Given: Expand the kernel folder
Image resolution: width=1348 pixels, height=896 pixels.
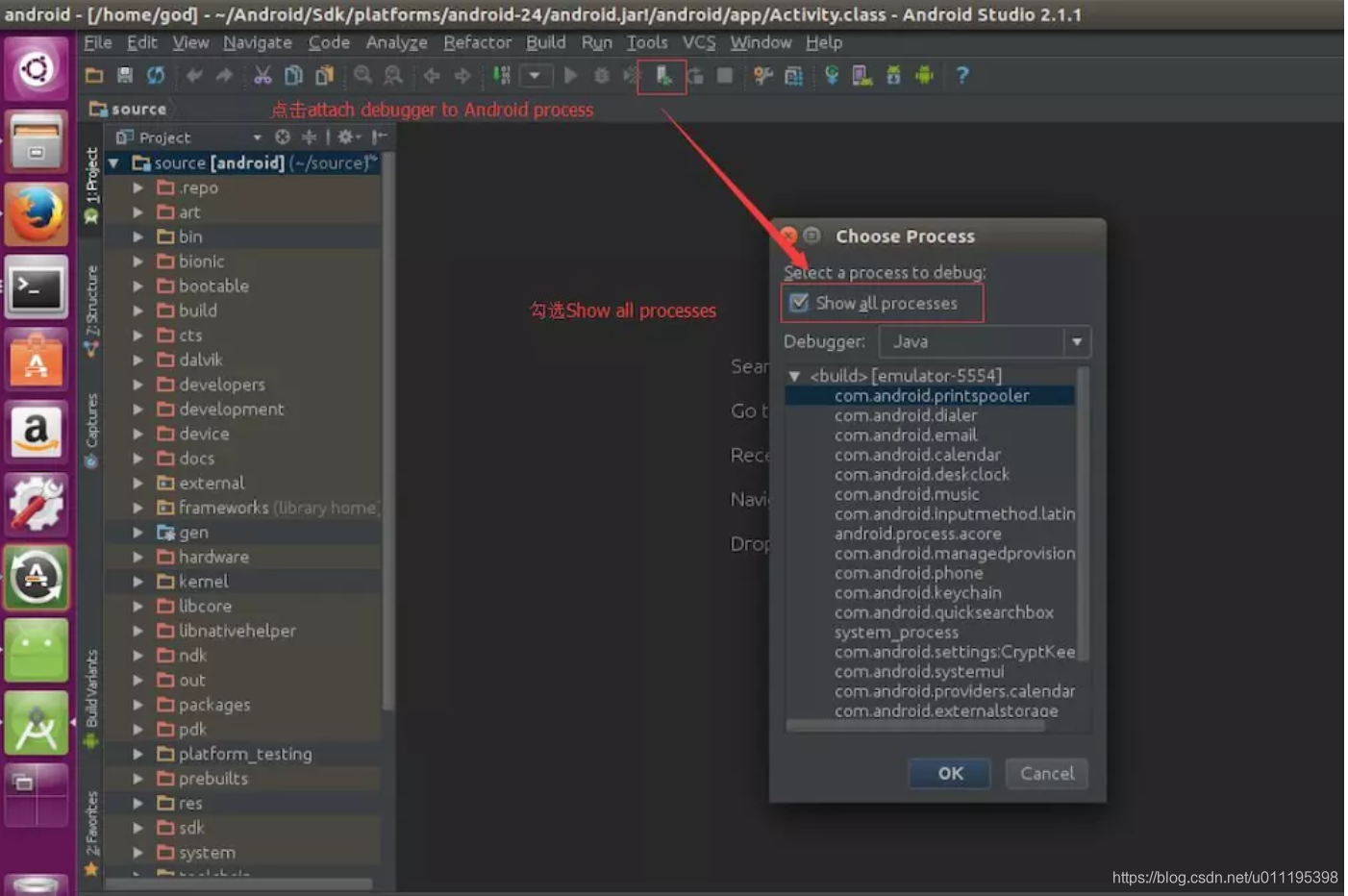Looking at the screenshot, I should point(138,581).
